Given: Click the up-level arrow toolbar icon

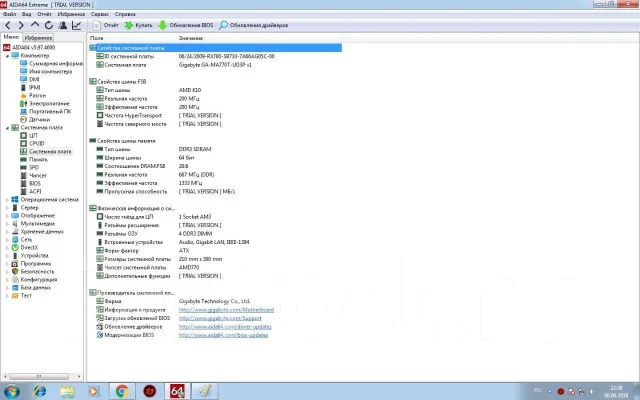Looking at the screenshot, I should click(x=35, y=25).
